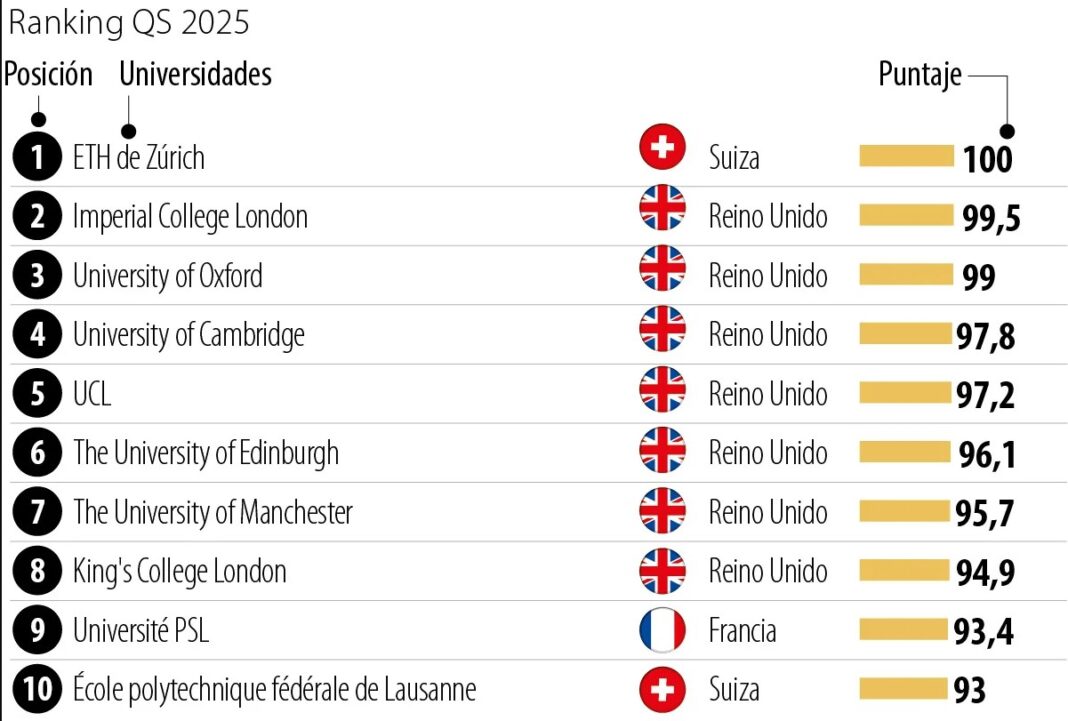
Task: Click the number 1 position badge
Action: pyautogui.click(x=37, y=157)
